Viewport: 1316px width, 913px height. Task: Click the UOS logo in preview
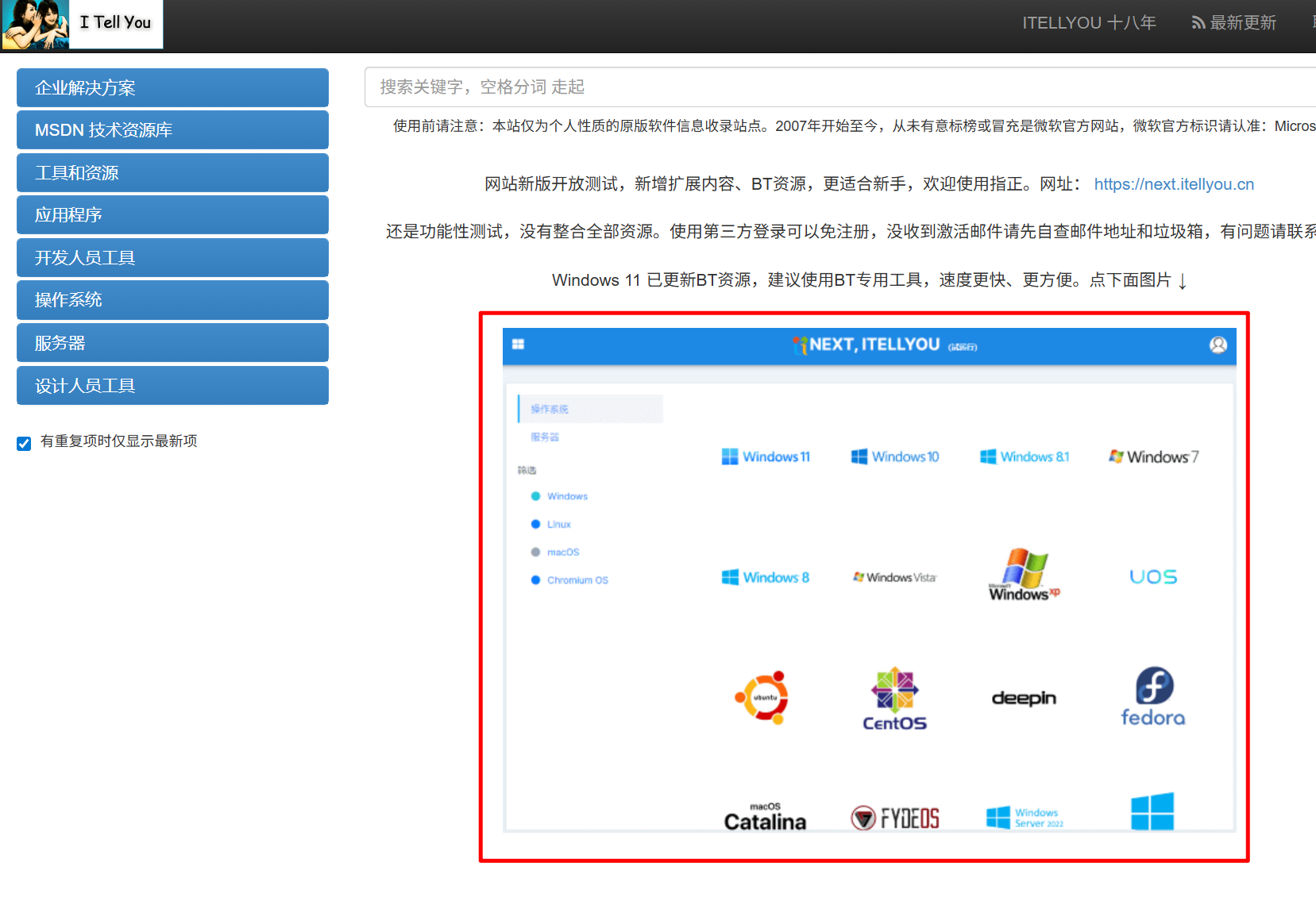[1153, 577]
